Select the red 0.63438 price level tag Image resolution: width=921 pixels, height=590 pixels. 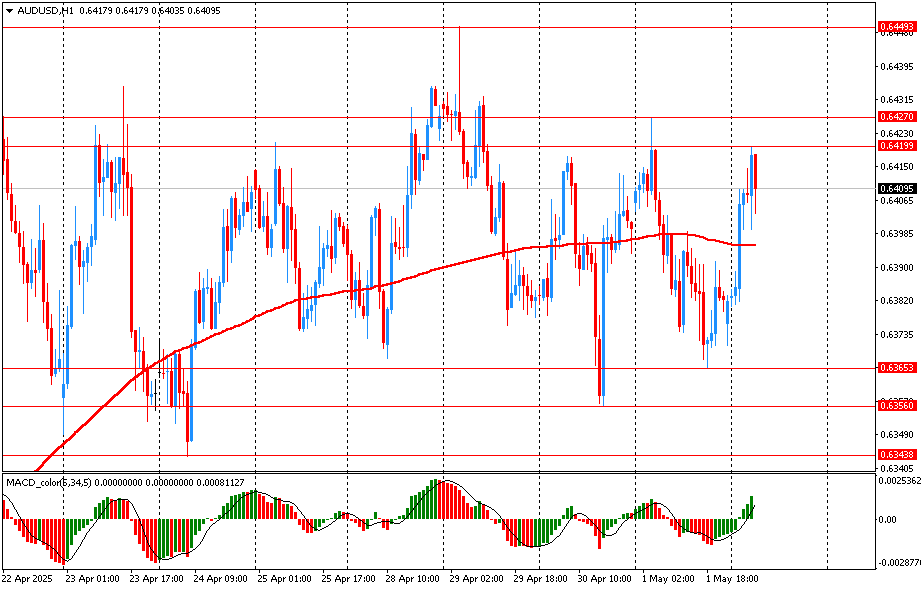click(896, 455)
